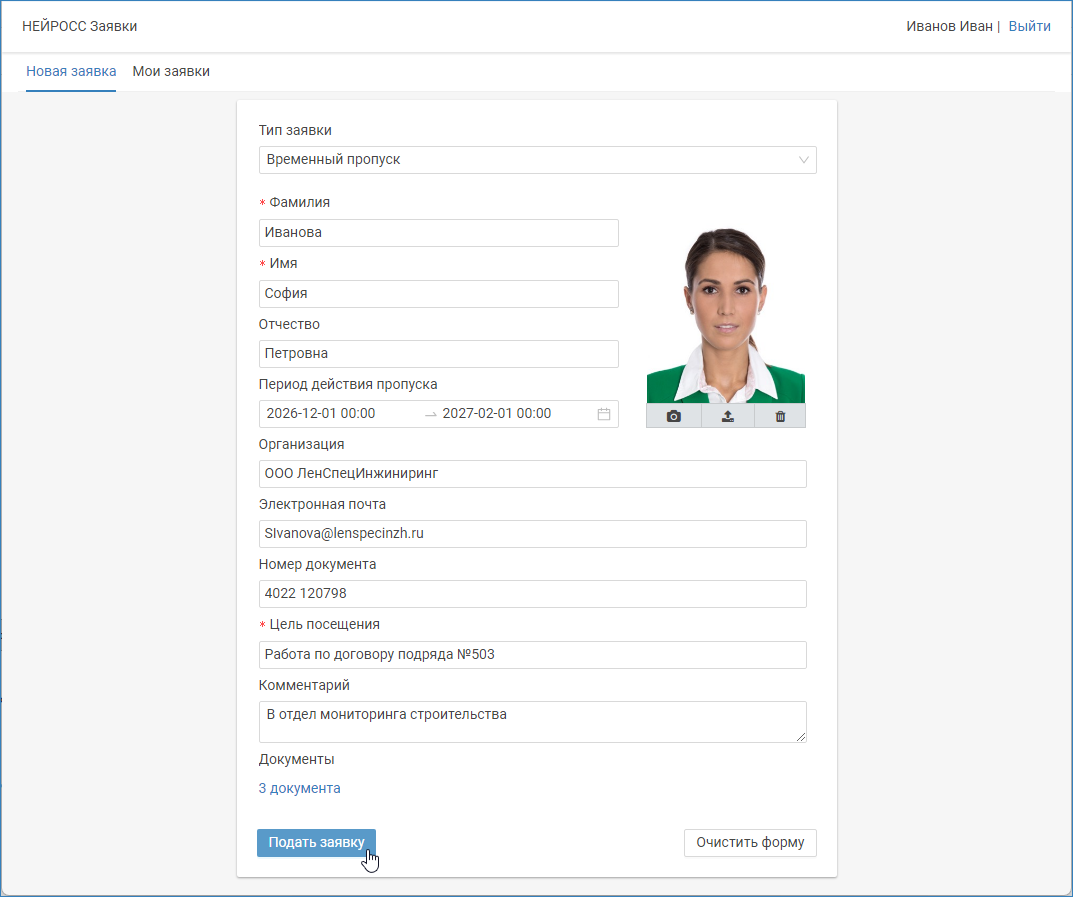Click the Отчество field with Петровна
1073x897 pixels.
(x=438, y=354)
